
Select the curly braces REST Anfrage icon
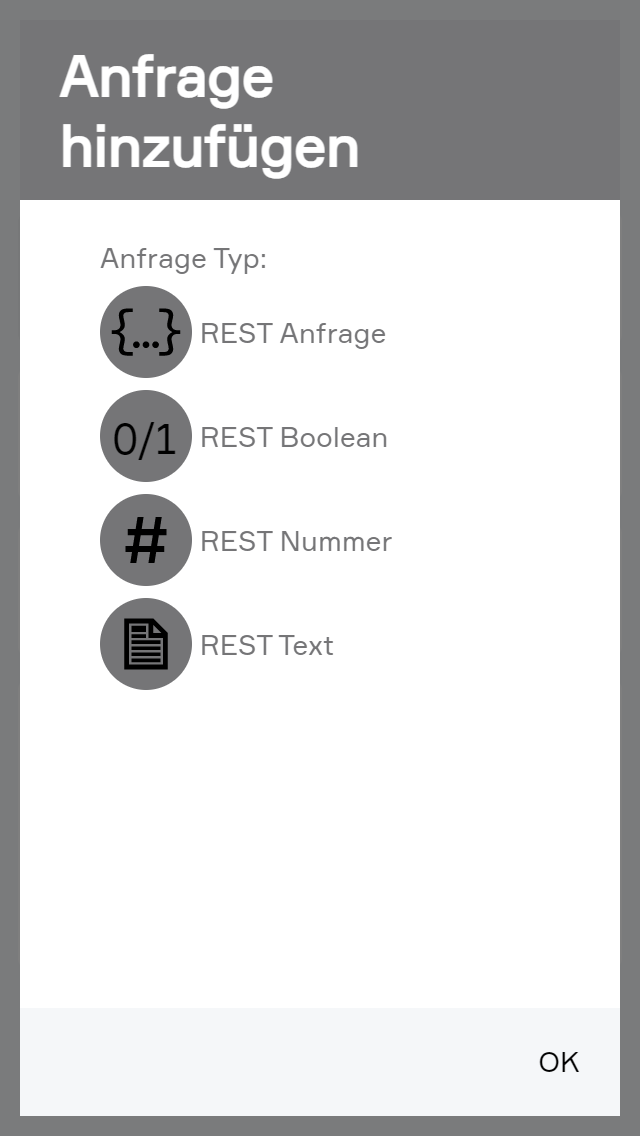[146, 332]
